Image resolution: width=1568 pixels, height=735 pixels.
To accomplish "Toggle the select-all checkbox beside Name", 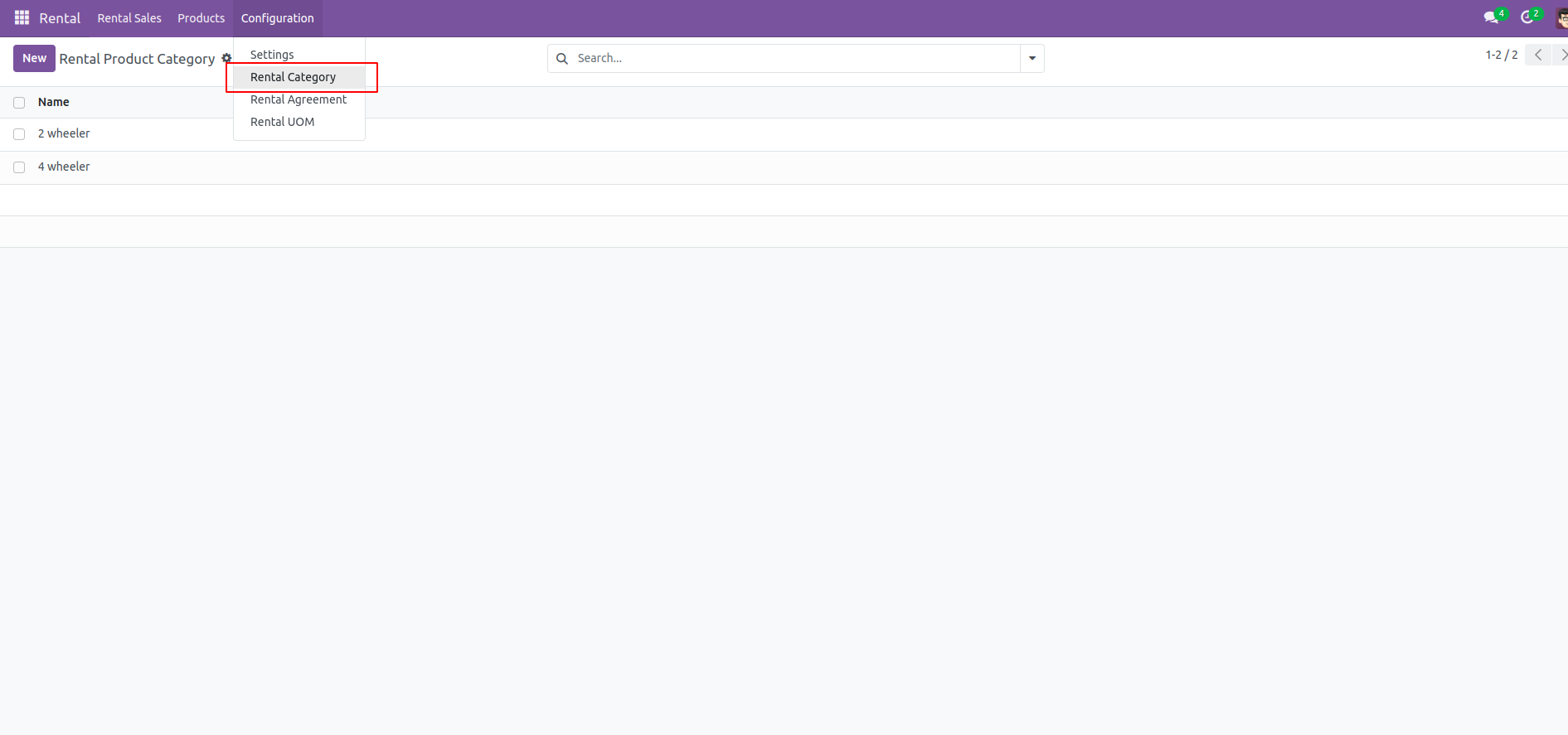I will click(19, 103).
